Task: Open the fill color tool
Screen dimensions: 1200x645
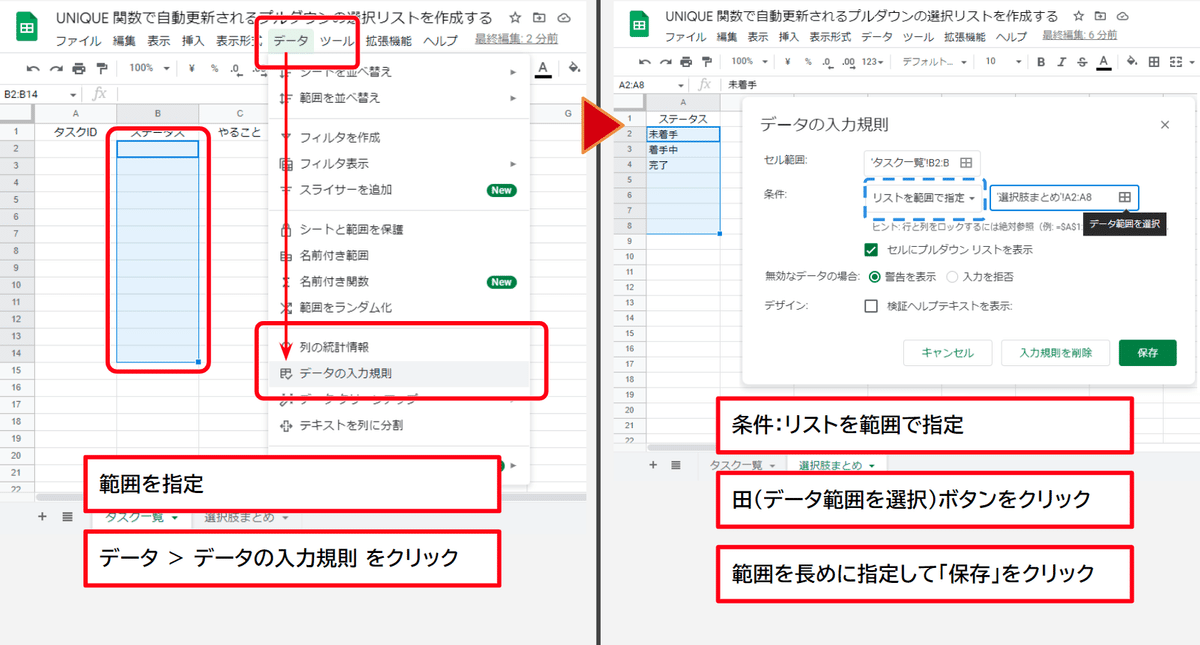Action: point(1131,62)
